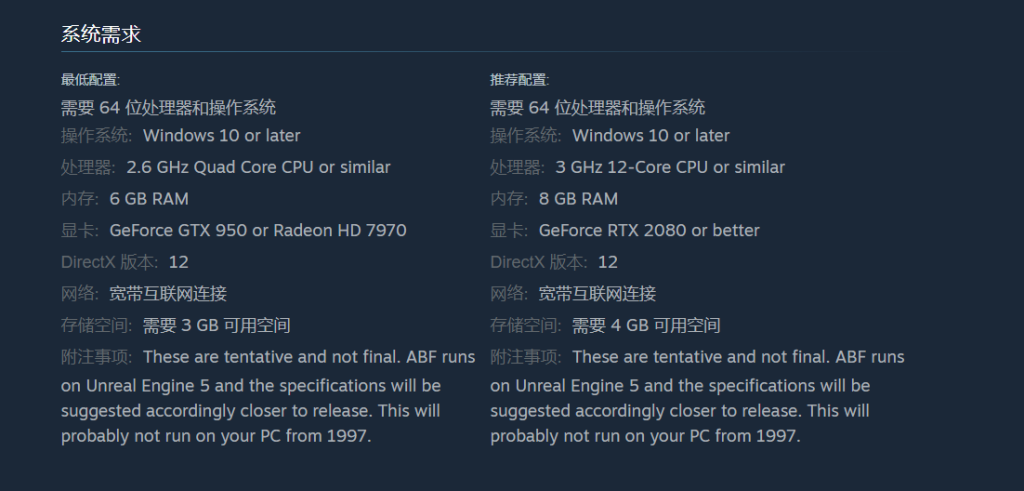
Task: Click minimum DirectX 版本 12 entry
Action: 125,262
